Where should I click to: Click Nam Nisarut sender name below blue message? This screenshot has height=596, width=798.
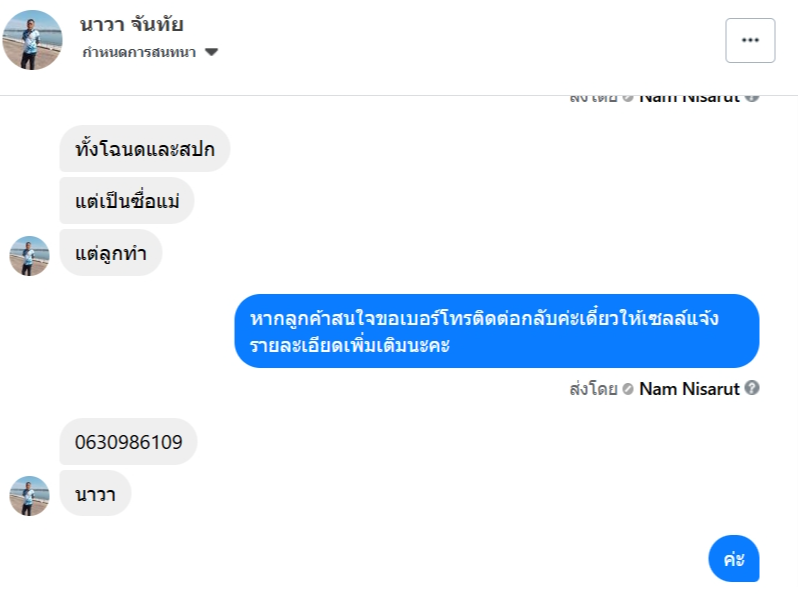coord(689,388)
